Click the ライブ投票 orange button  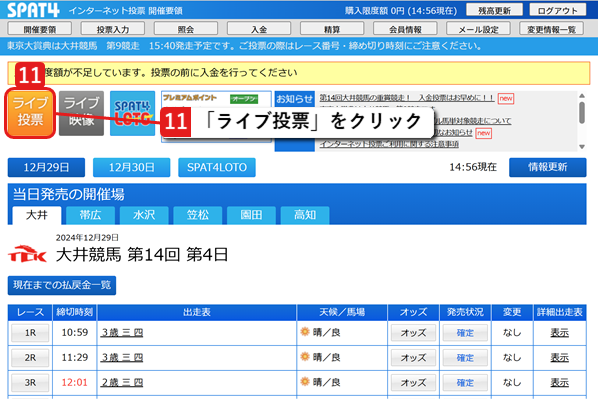click(x=30, y=113)
